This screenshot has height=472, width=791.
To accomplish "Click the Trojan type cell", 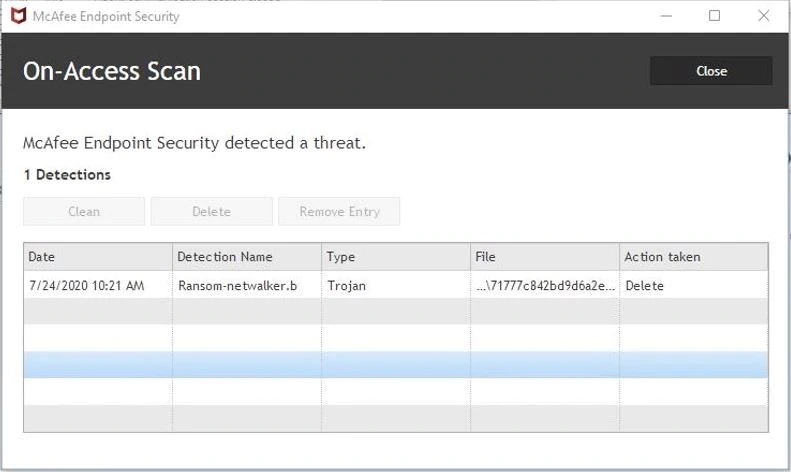I will (396, 285).
